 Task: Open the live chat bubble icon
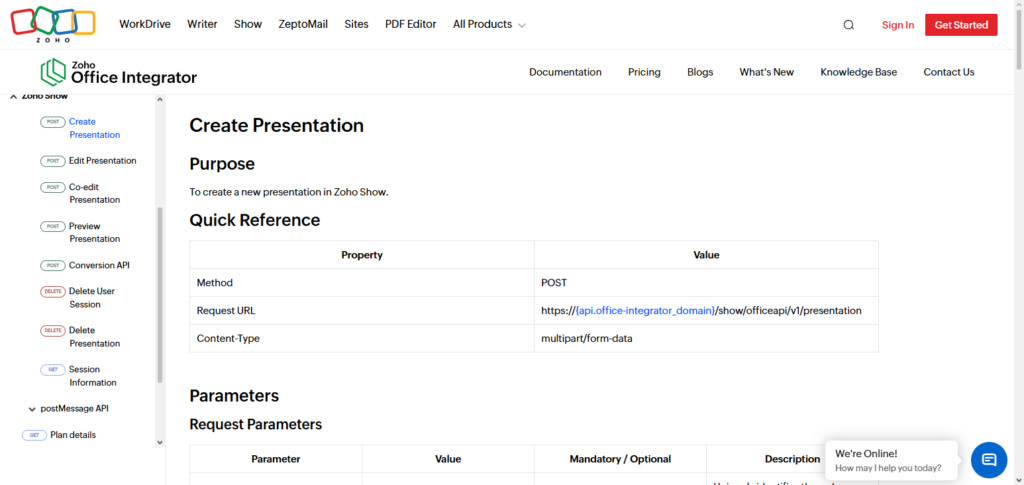pyautogui.click(x=989, y=460)
